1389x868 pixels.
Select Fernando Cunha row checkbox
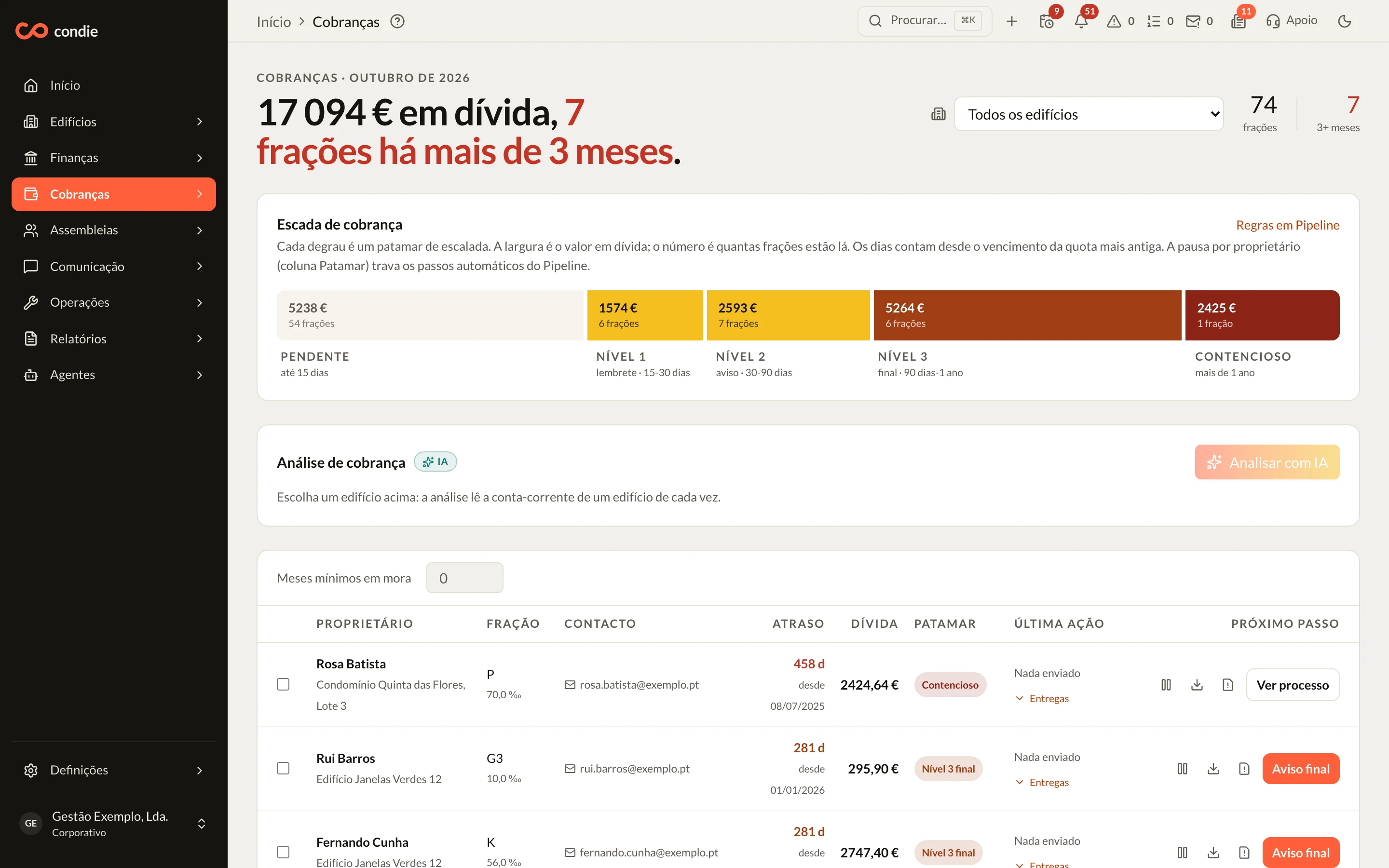click(x=283, y=852)
